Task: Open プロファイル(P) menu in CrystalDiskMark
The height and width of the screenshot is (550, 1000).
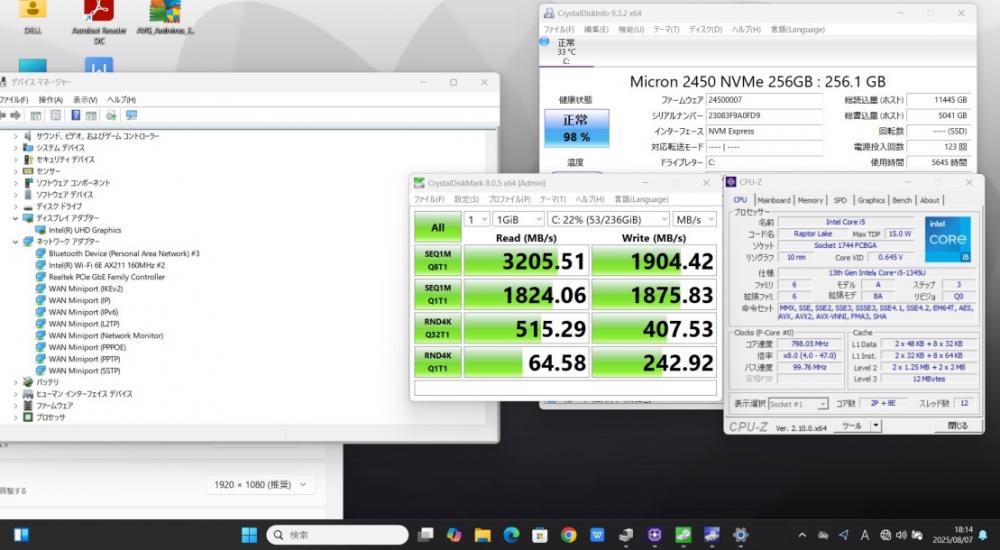Action: (x=509, y=200)
